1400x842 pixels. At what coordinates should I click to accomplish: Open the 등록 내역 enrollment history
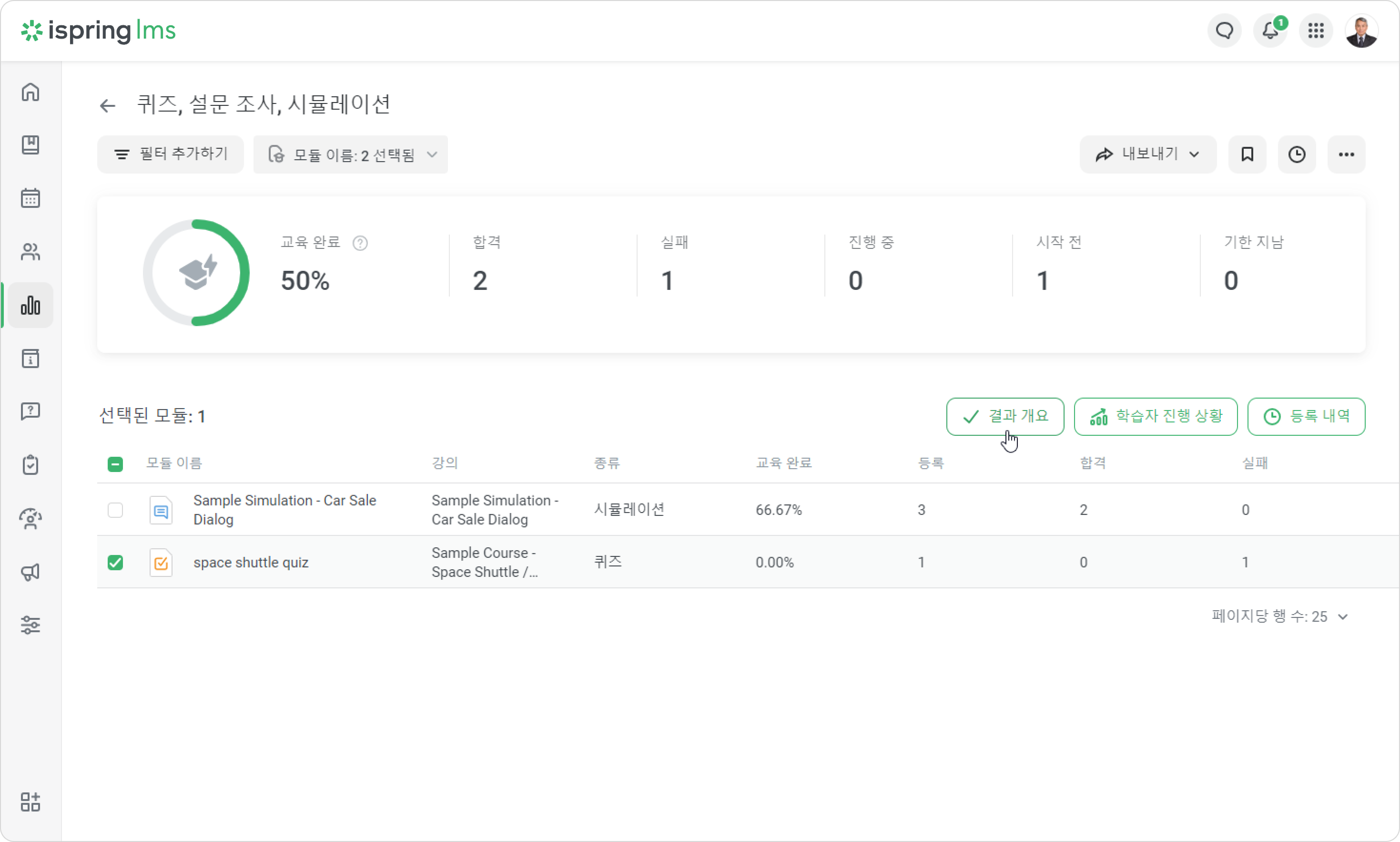[1306, 416]
